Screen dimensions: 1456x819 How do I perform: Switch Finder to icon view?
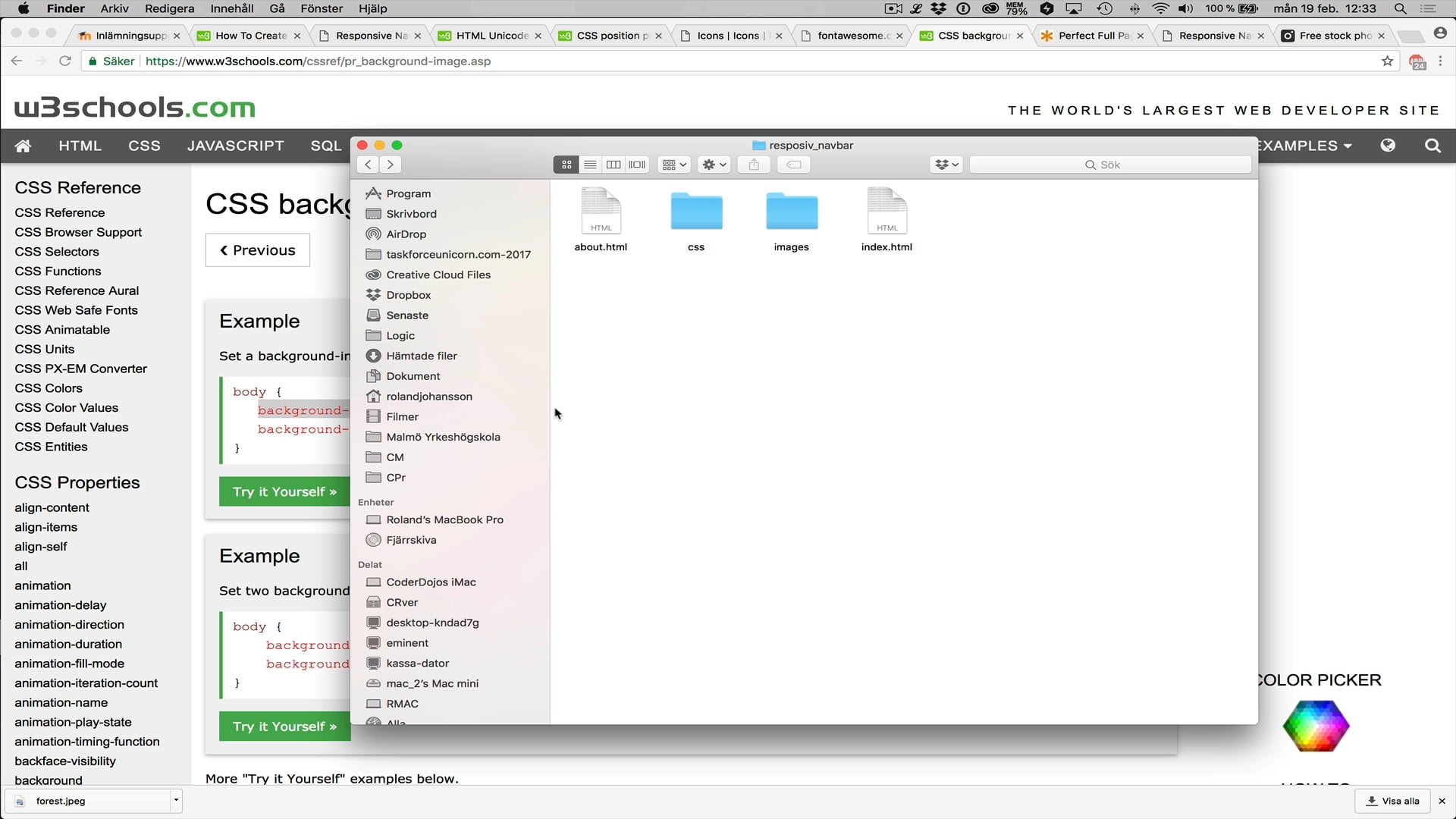[566, 165]
